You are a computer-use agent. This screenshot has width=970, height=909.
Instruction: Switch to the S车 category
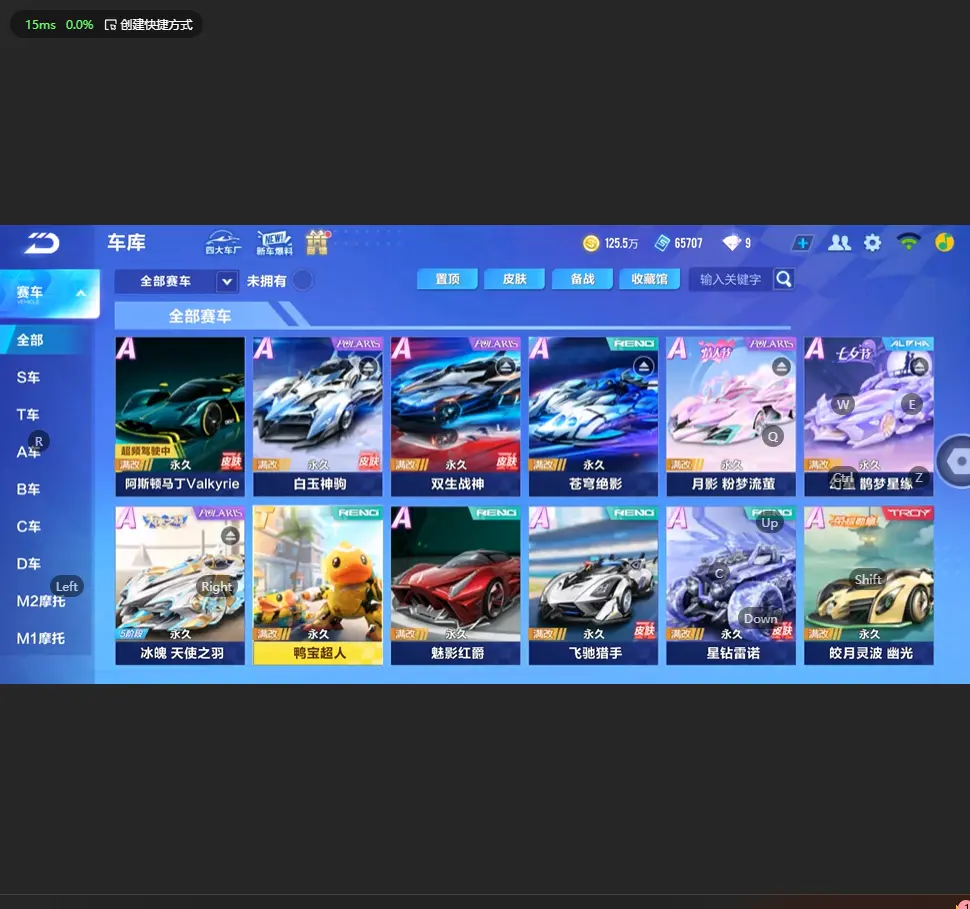click(x=28, y=377)
